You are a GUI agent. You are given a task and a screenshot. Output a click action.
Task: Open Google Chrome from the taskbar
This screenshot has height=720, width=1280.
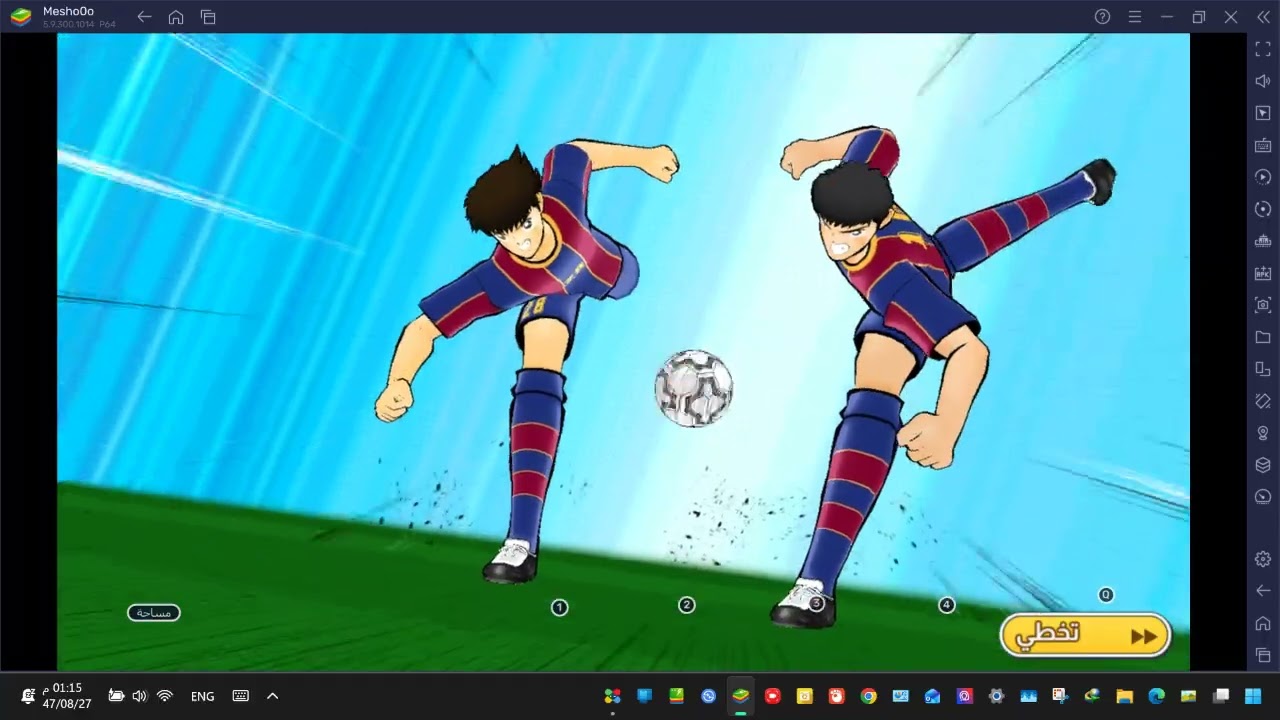pyautogui.click(x=868, y=696)
